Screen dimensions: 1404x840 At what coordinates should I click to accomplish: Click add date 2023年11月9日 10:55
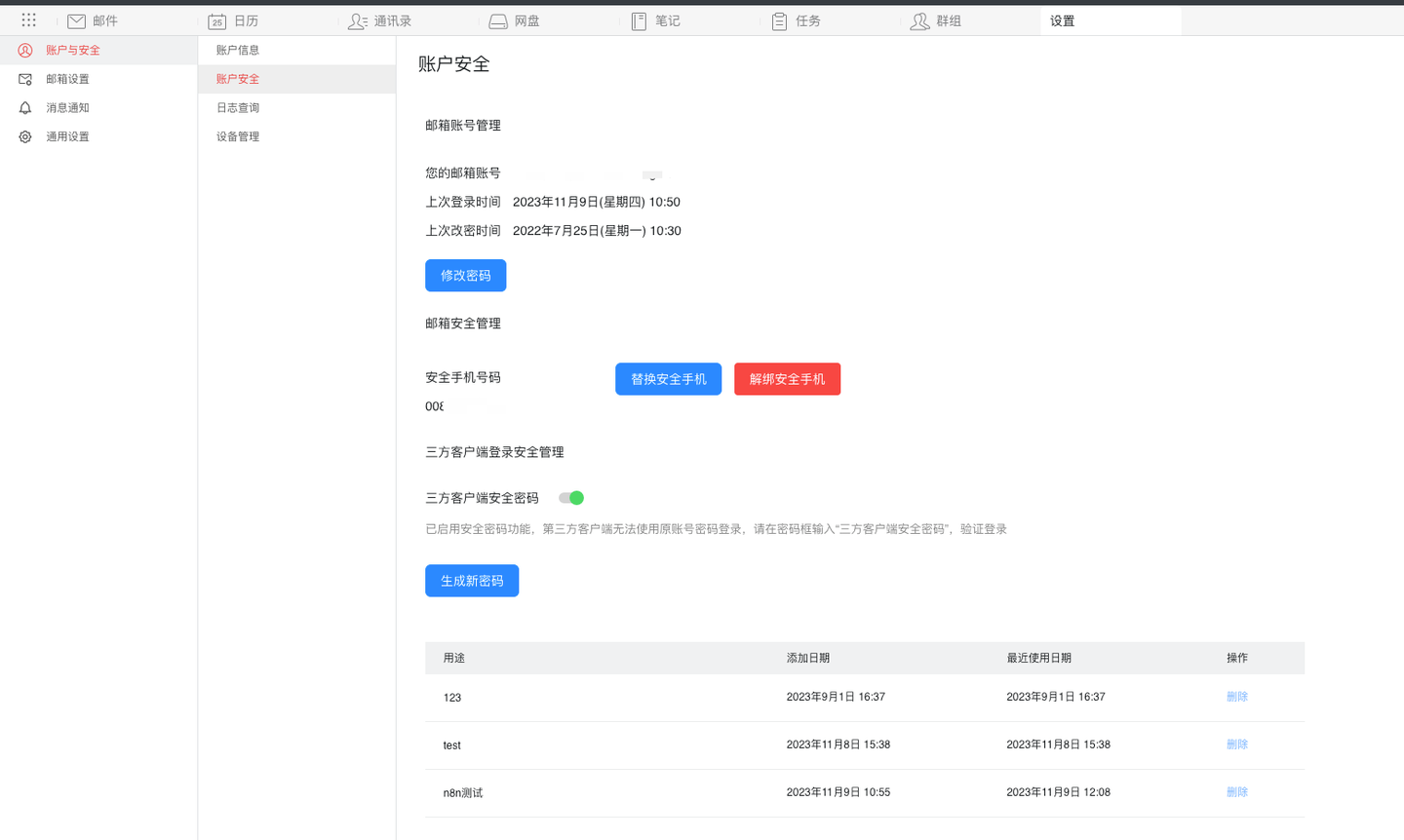[x=838, y=792]
